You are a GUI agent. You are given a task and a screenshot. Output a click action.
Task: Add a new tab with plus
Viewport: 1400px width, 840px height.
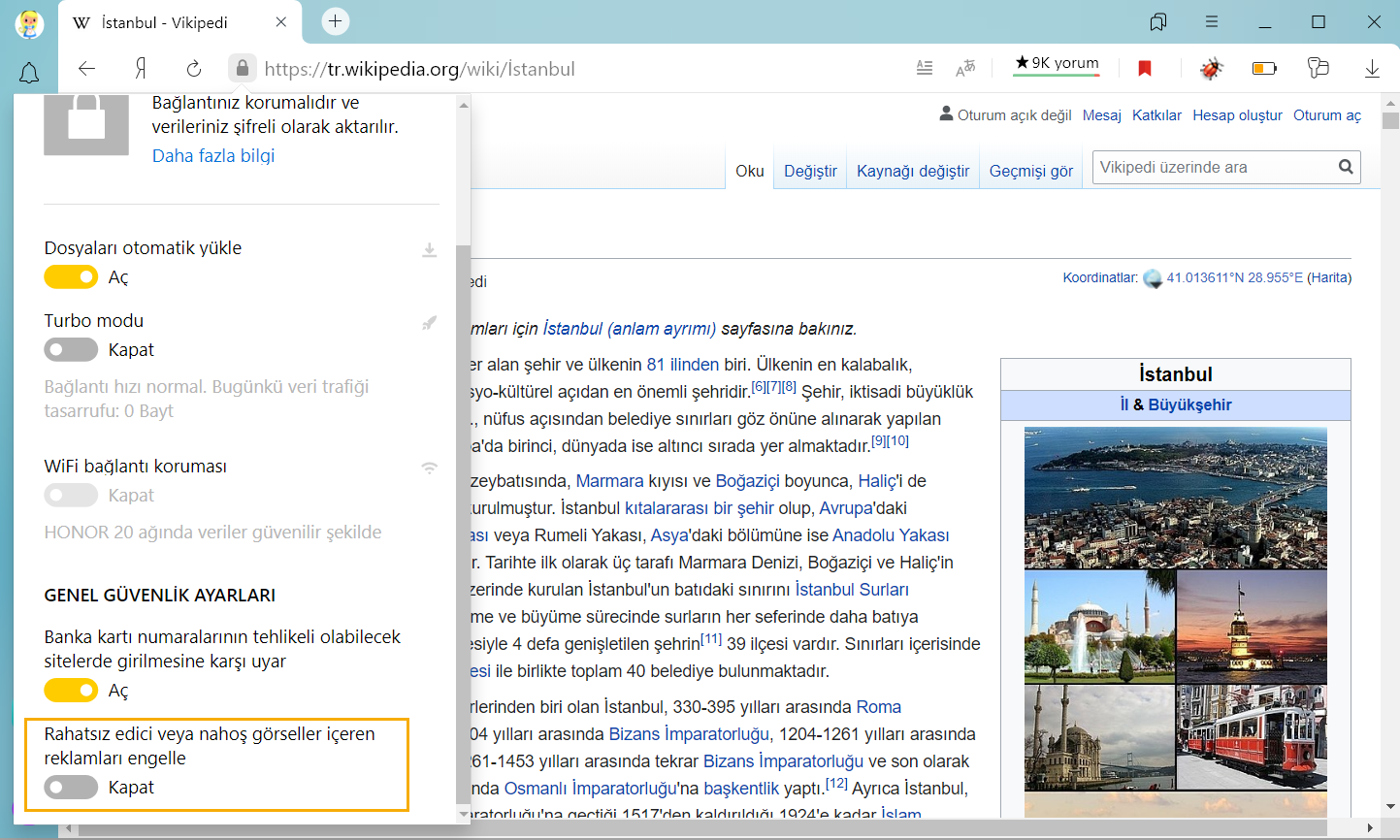[335, 21]
